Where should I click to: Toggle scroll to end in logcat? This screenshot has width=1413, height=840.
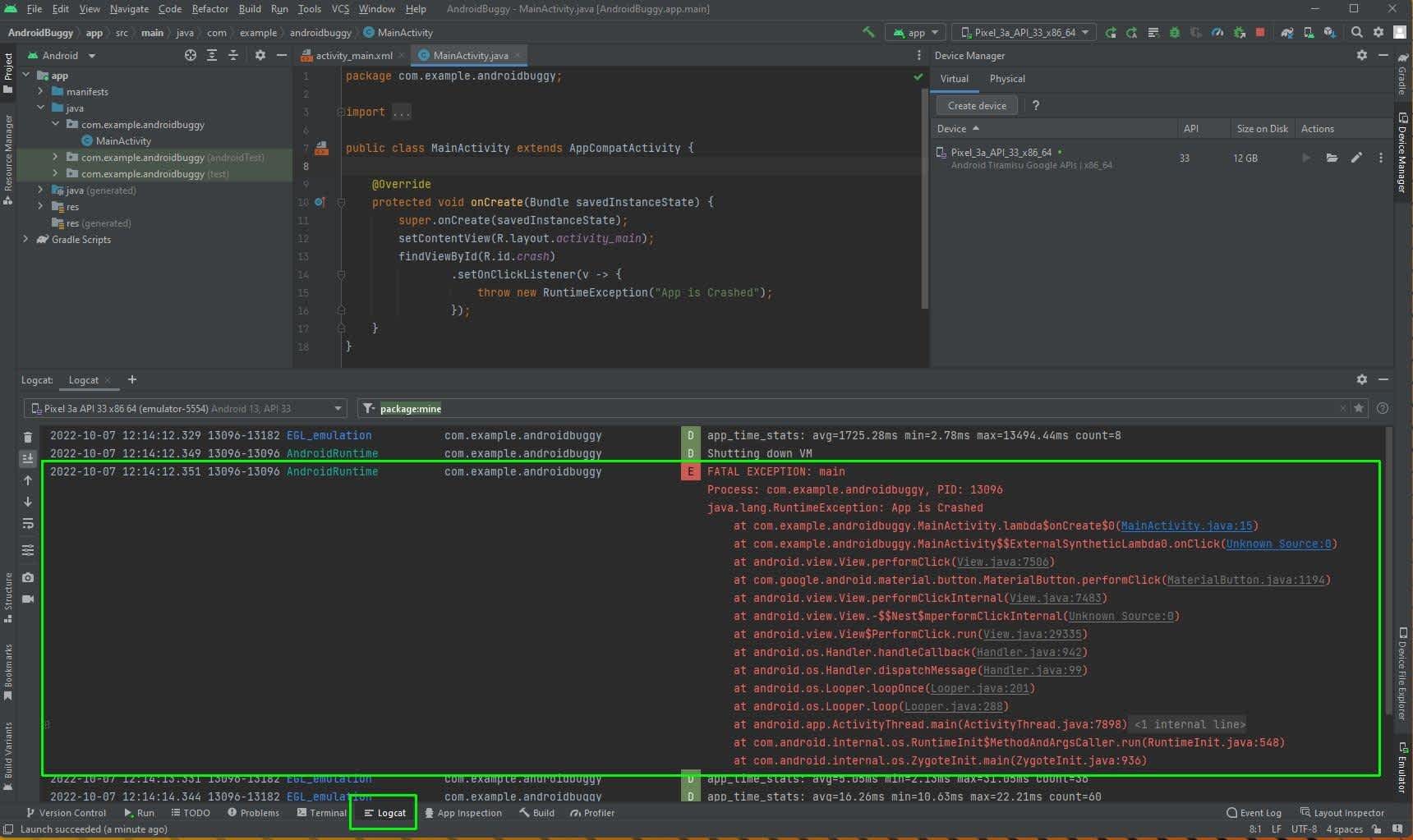(x=28, y=458)
